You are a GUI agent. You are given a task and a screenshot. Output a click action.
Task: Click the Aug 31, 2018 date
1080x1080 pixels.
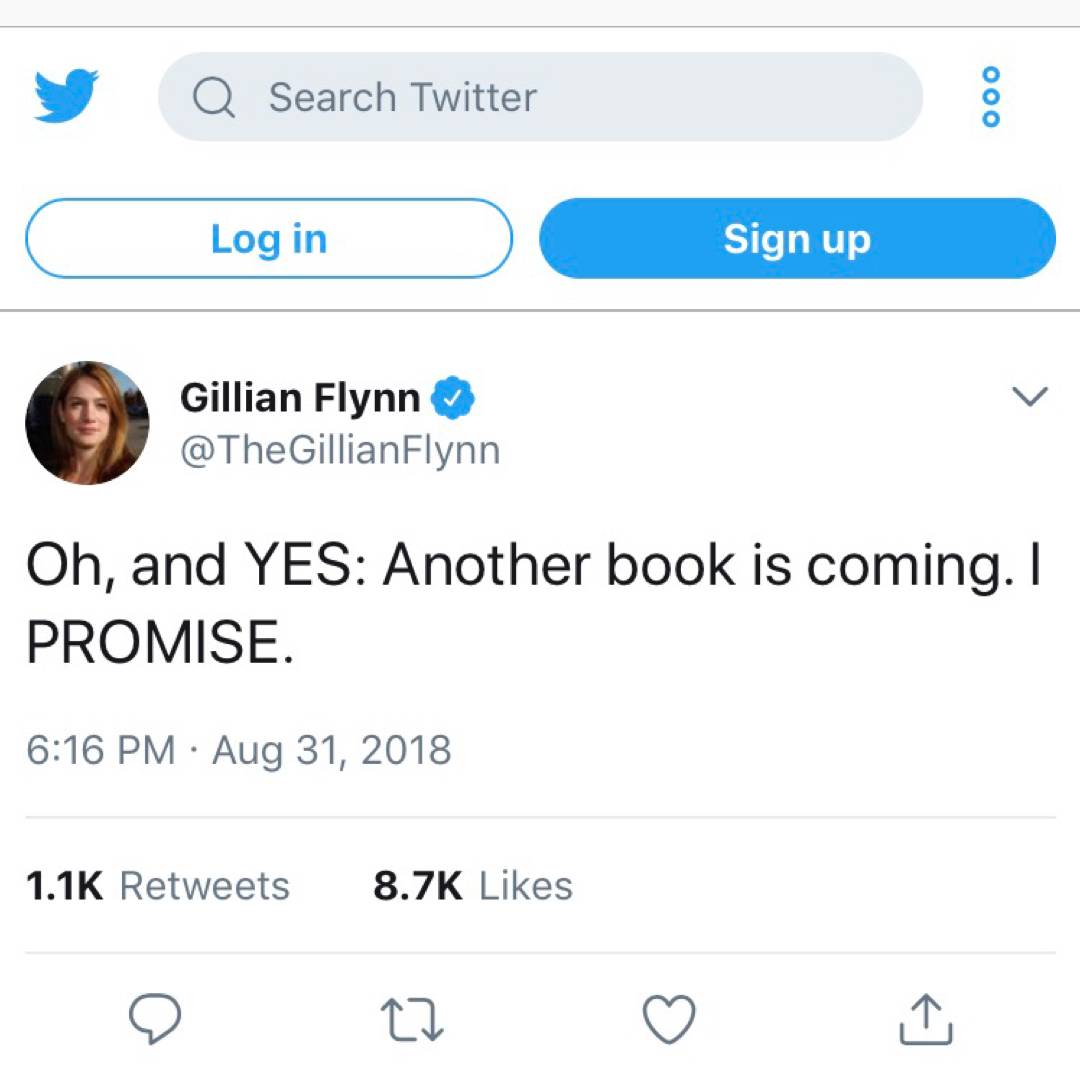pos(332,750)
